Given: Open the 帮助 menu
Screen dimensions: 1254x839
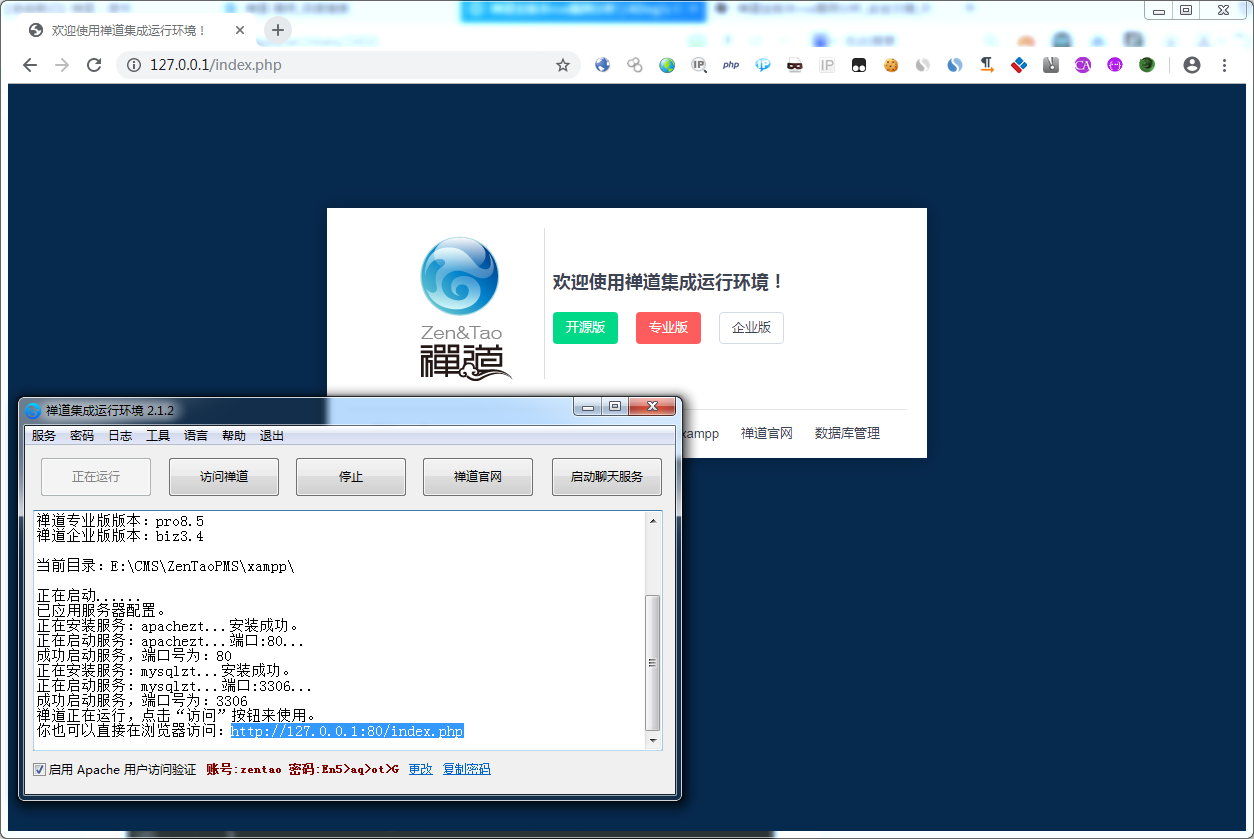Looking at the screenshot, I should click(234, 436).
